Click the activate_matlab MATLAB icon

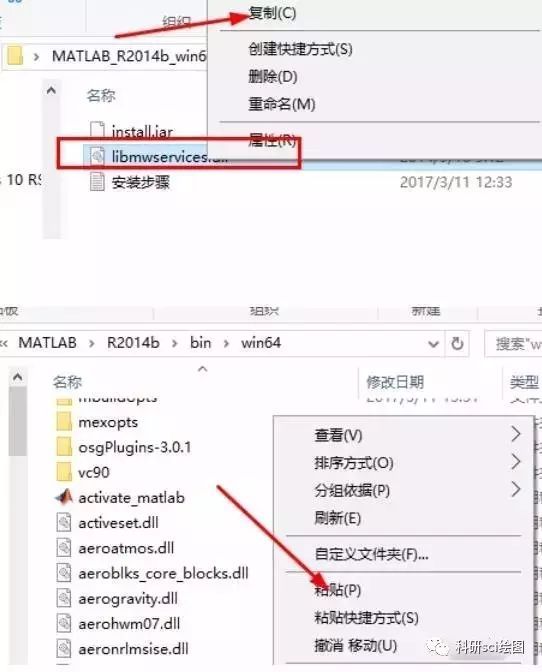point(64,497)
